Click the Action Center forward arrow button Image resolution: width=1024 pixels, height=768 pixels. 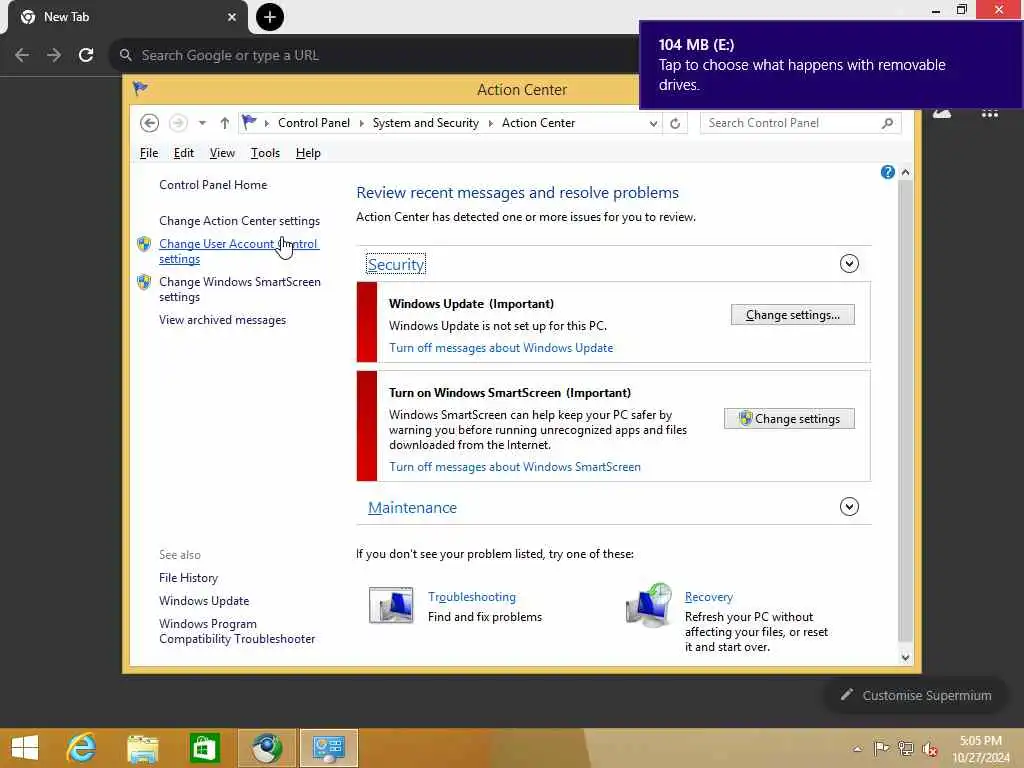[x=178, y=123]
